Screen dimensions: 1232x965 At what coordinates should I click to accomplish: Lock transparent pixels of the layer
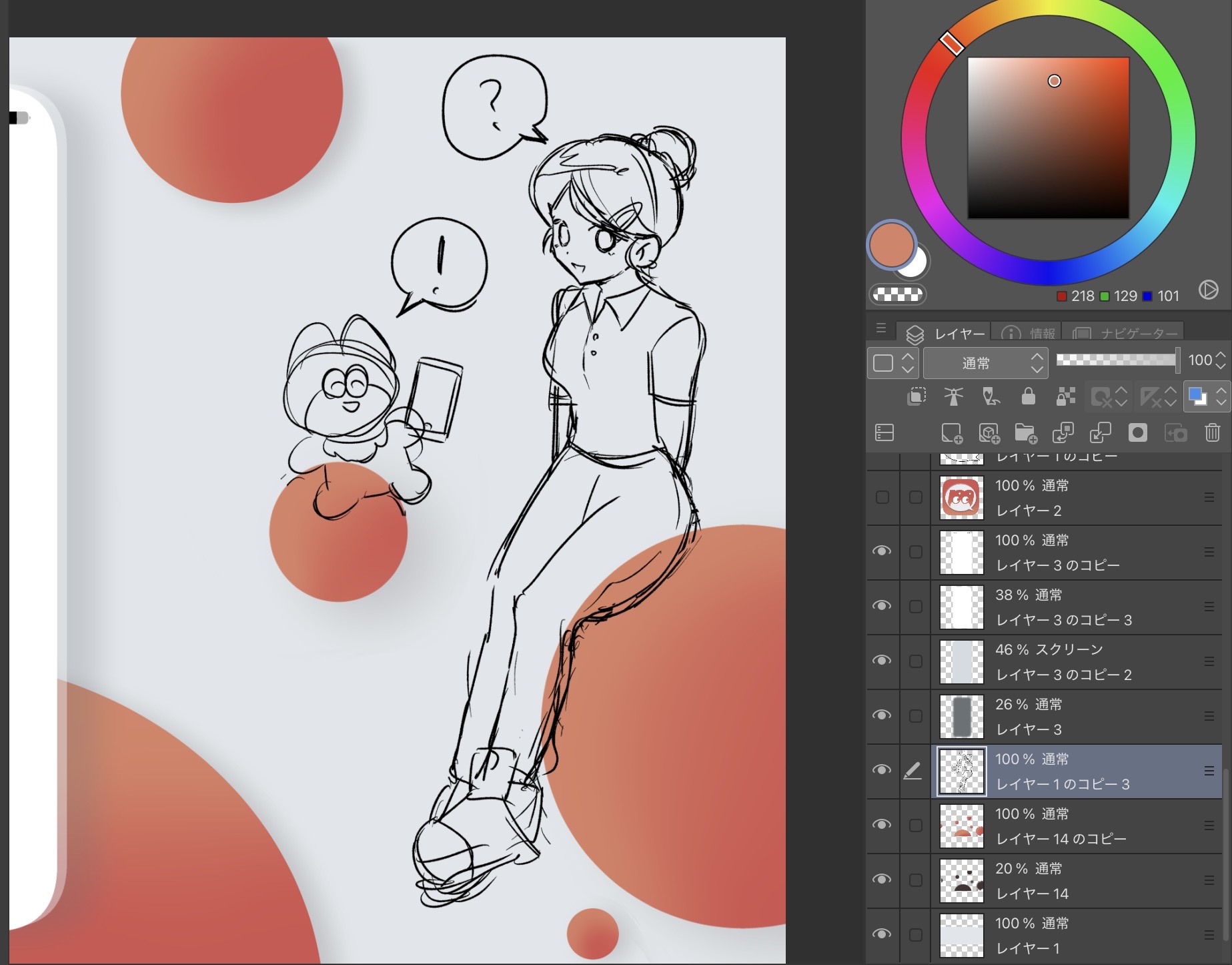click(1065, 397)
